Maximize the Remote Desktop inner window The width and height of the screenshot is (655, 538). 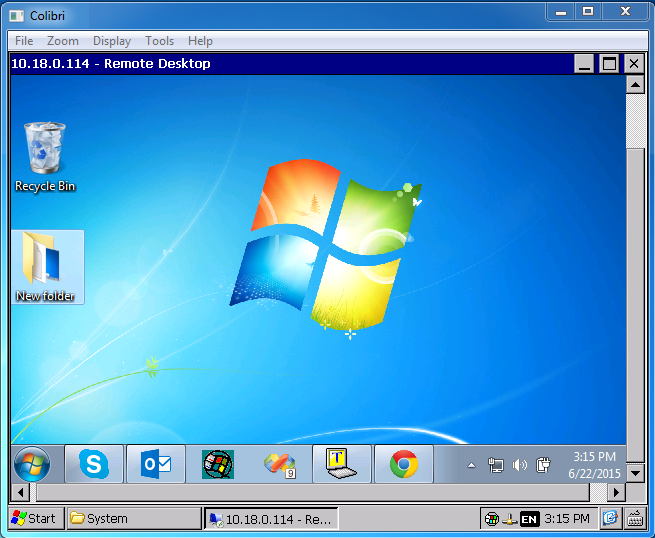click(609, 64)
